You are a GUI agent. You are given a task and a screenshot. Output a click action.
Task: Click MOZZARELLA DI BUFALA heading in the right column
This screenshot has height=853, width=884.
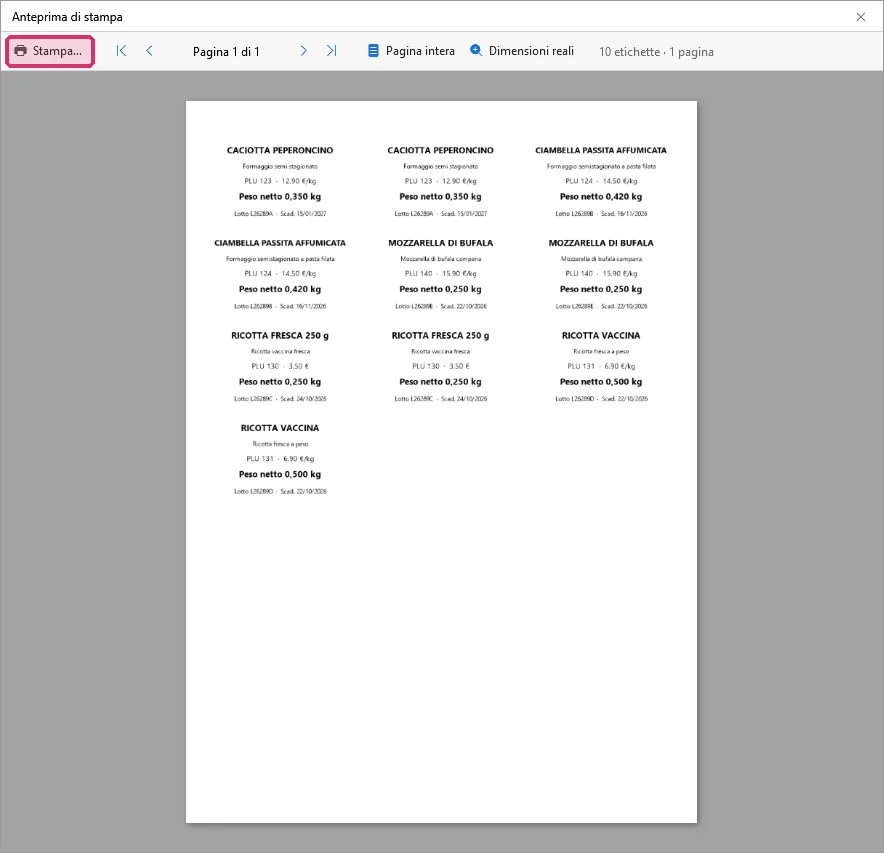(601, 243)
